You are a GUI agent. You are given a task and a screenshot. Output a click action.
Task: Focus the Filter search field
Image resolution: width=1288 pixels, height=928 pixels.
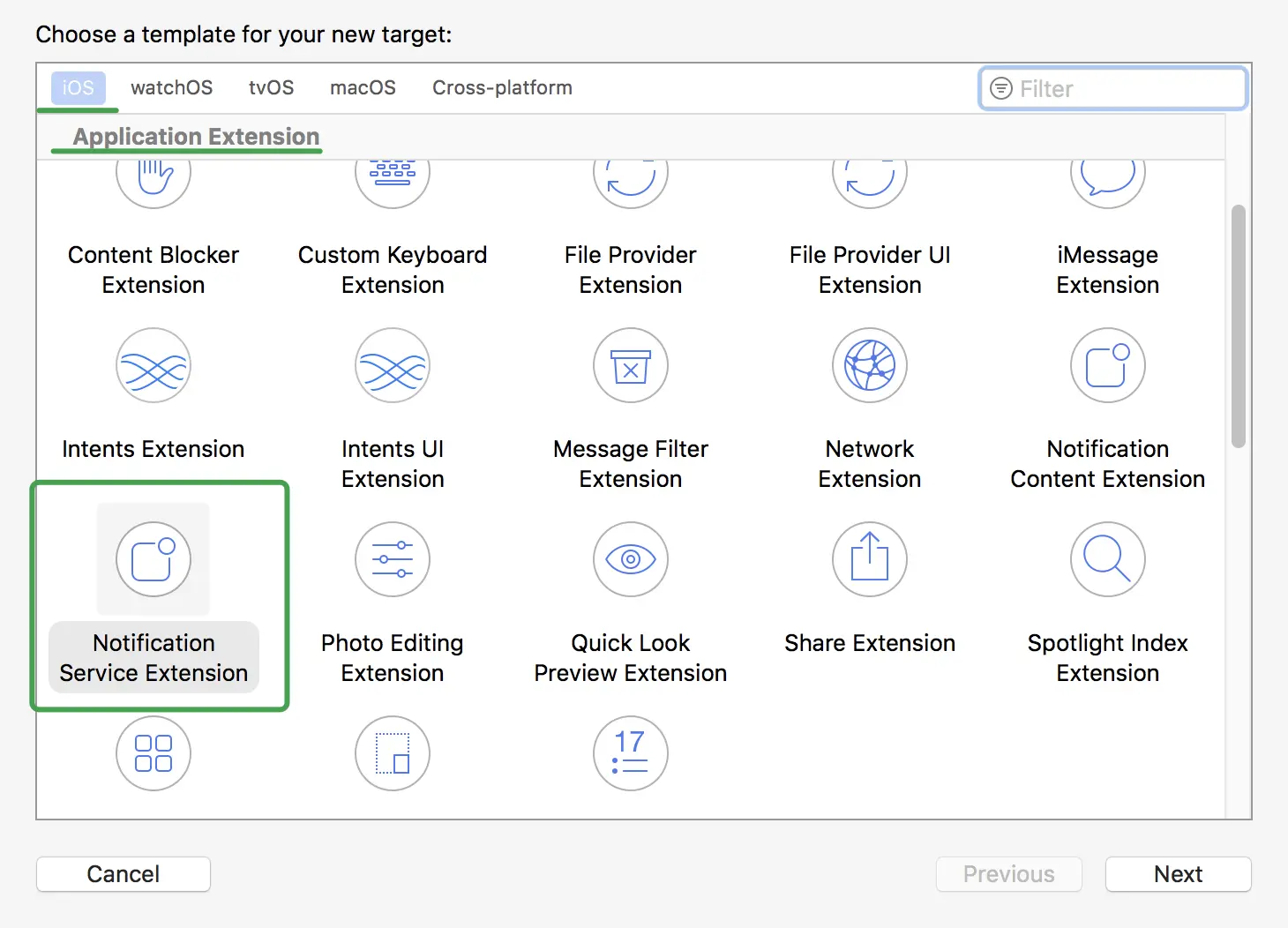[x=1113, y=88]
